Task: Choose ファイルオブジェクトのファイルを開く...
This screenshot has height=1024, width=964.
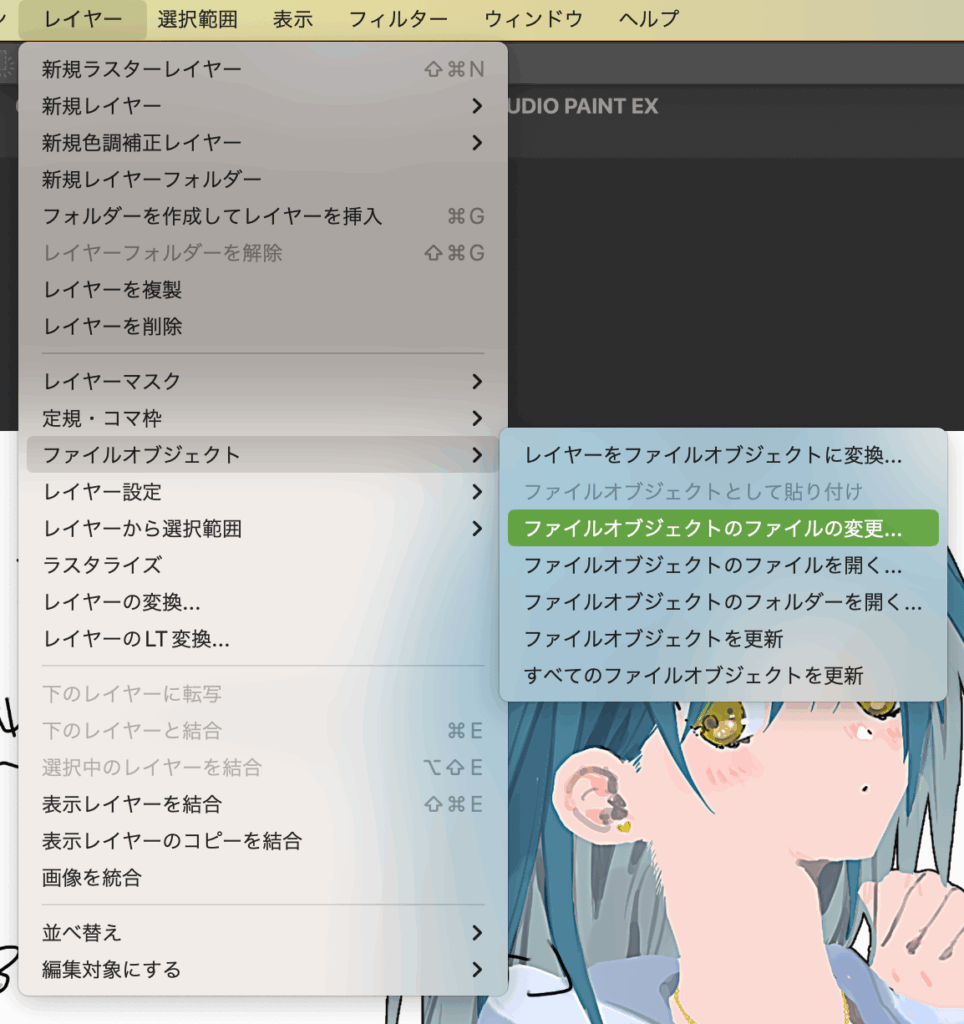Action: [x=723, y=565]
